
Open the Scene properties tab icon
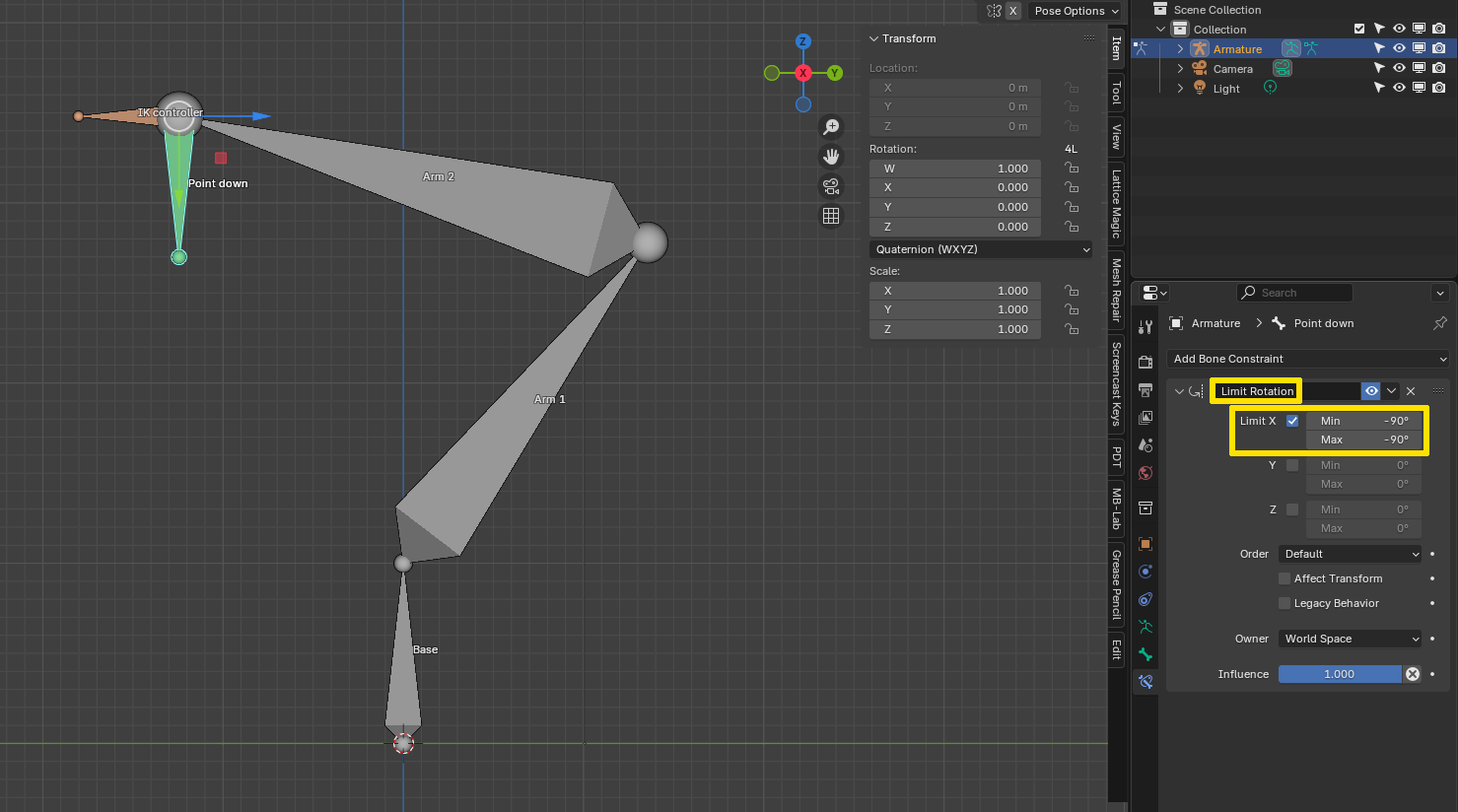(1146, 445)
